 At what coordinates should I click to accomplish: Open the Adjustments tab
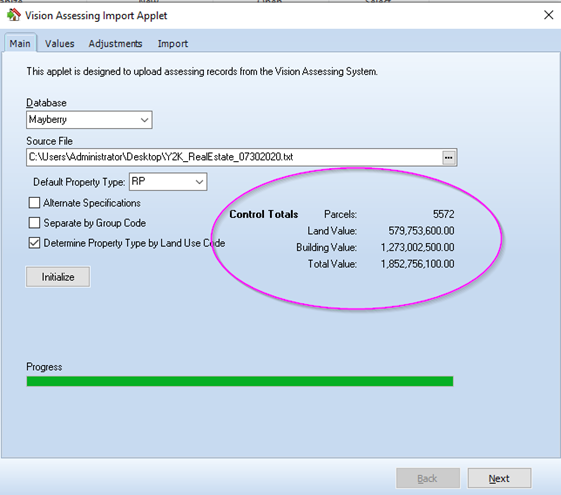(115, 44)
